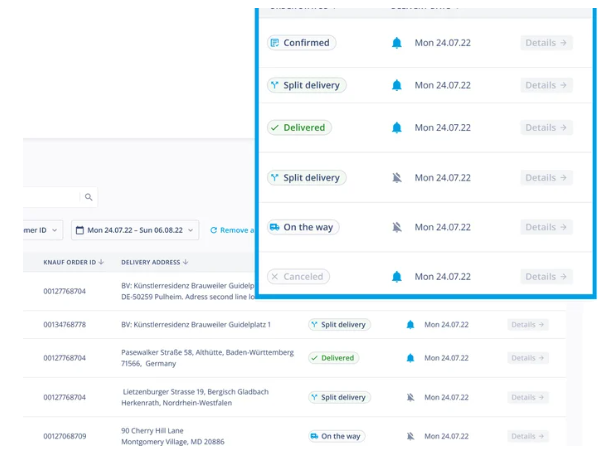Click into the search input field
This screenshot has height=468, width=599.
[51, 197]
